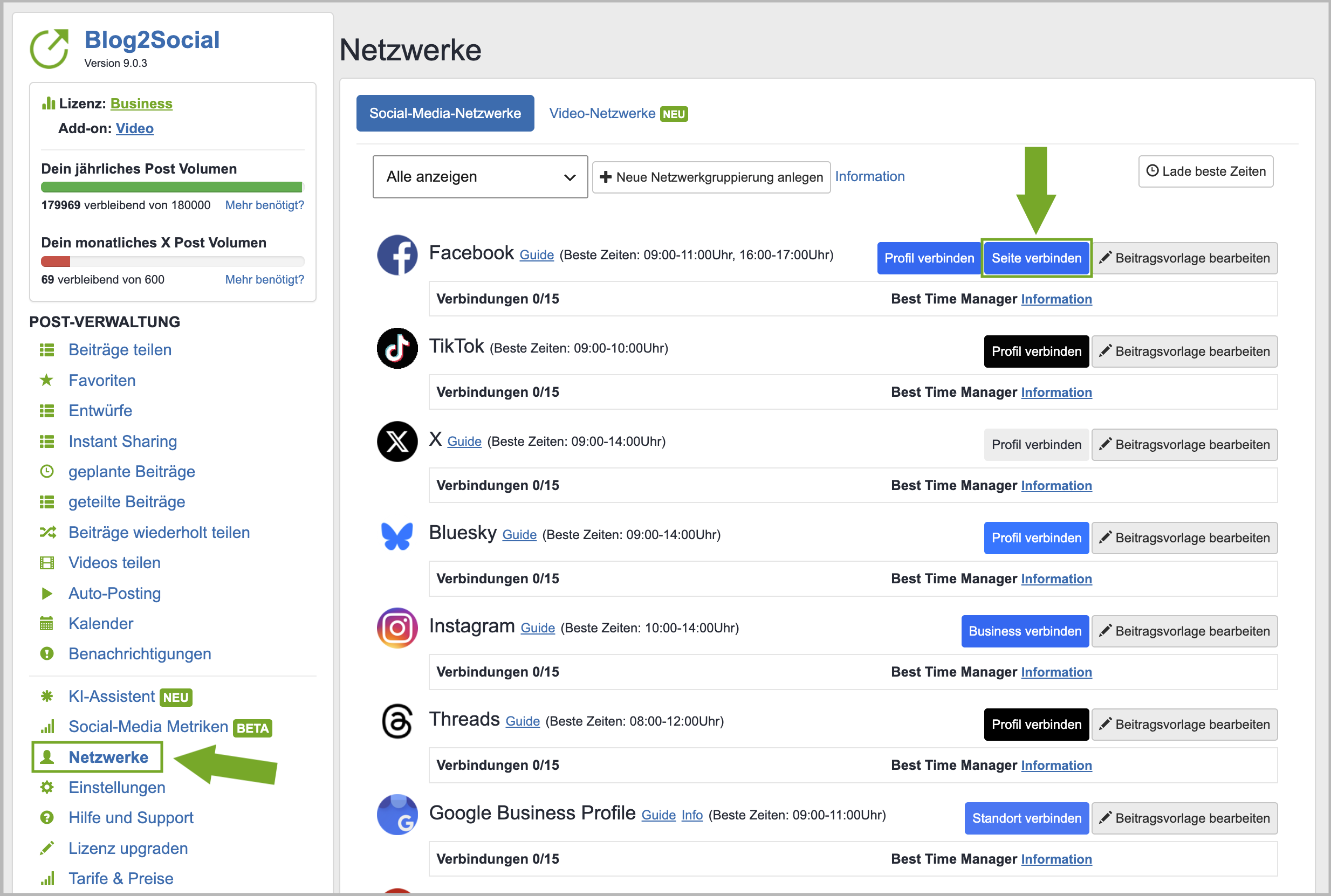Connect an X profile
Viewport: 1331px width, 896px height.
pos(1037,445)
